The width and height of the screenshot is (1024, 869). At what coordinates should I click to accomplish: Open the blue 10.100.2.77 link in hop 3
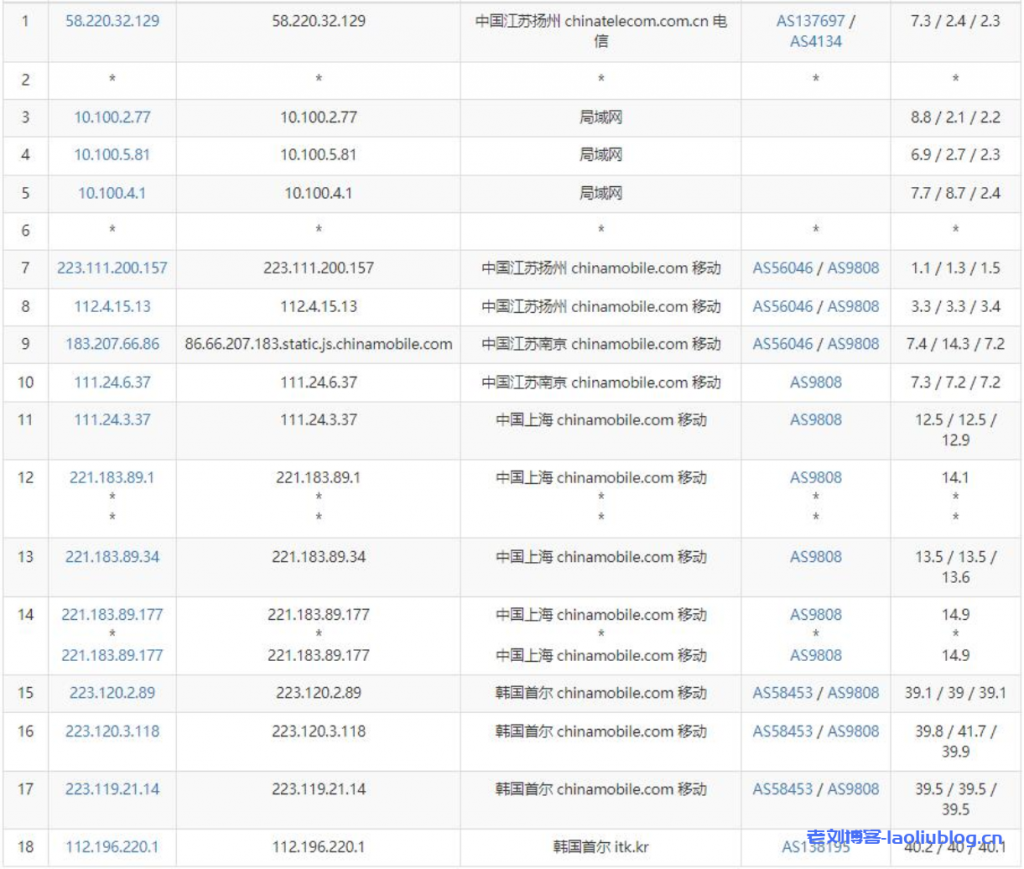pos(112,117)
